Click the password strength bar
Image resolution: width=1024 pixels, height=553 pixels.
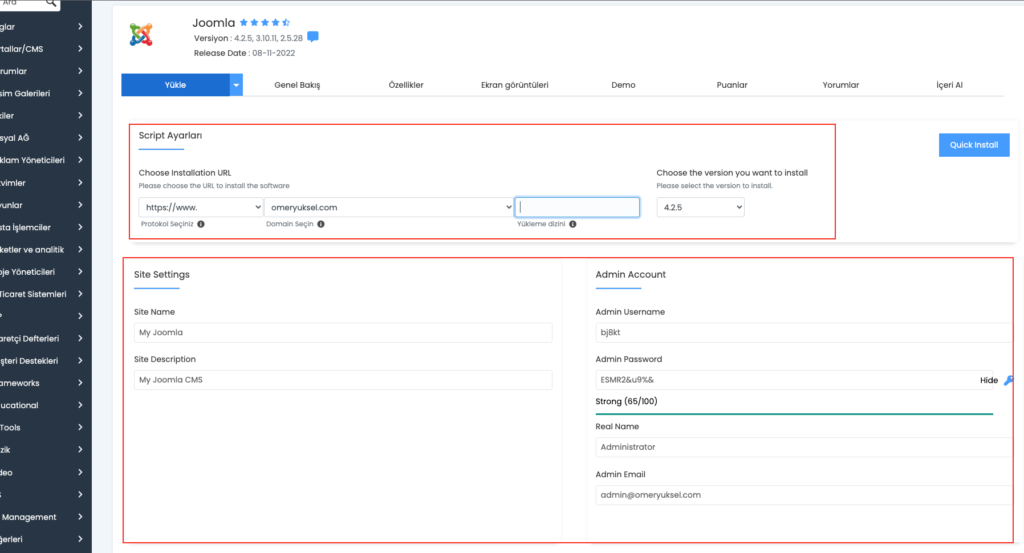(793, 414)
